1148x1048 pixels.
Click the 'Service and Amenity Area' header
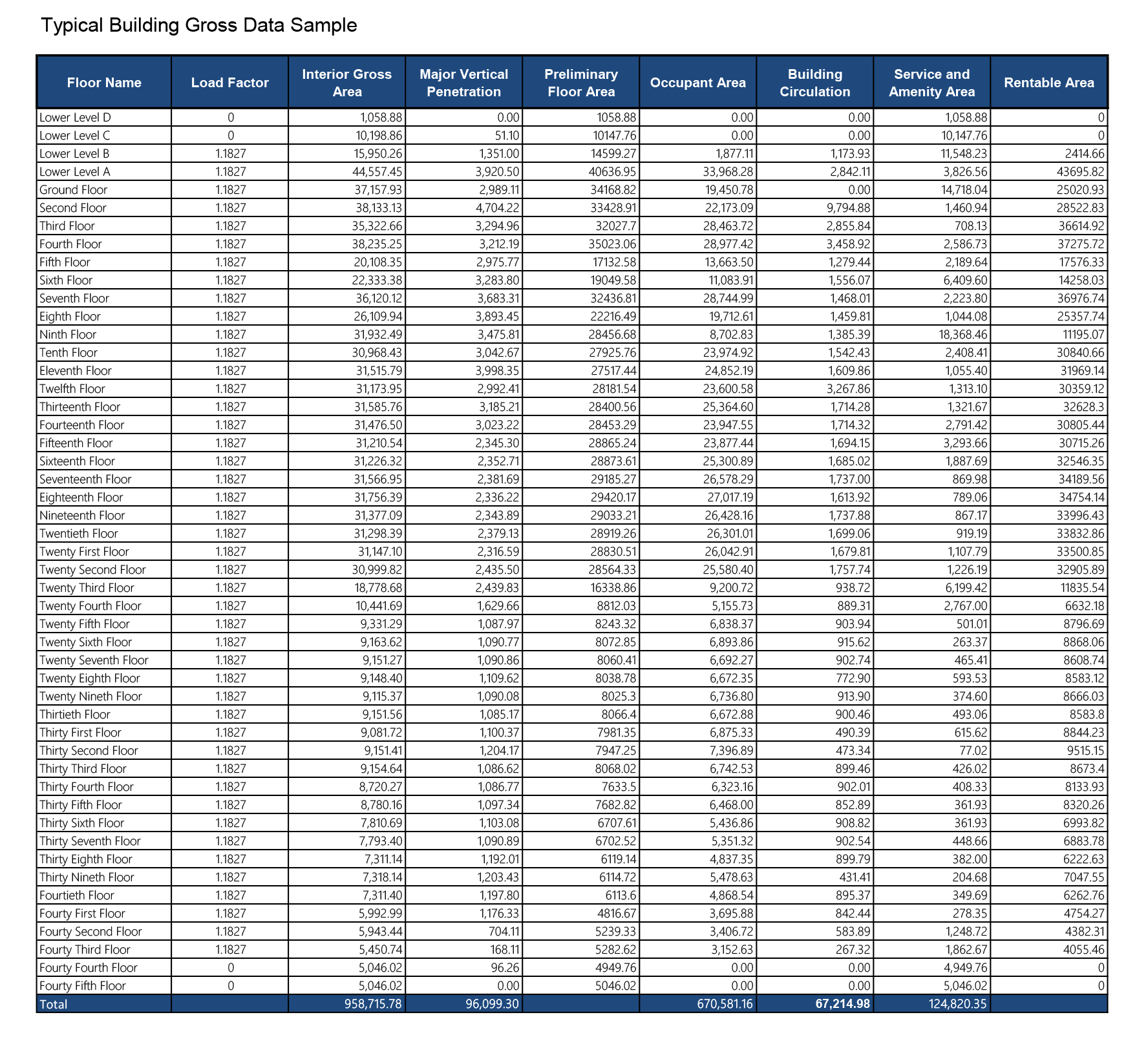tap(932, 83)
